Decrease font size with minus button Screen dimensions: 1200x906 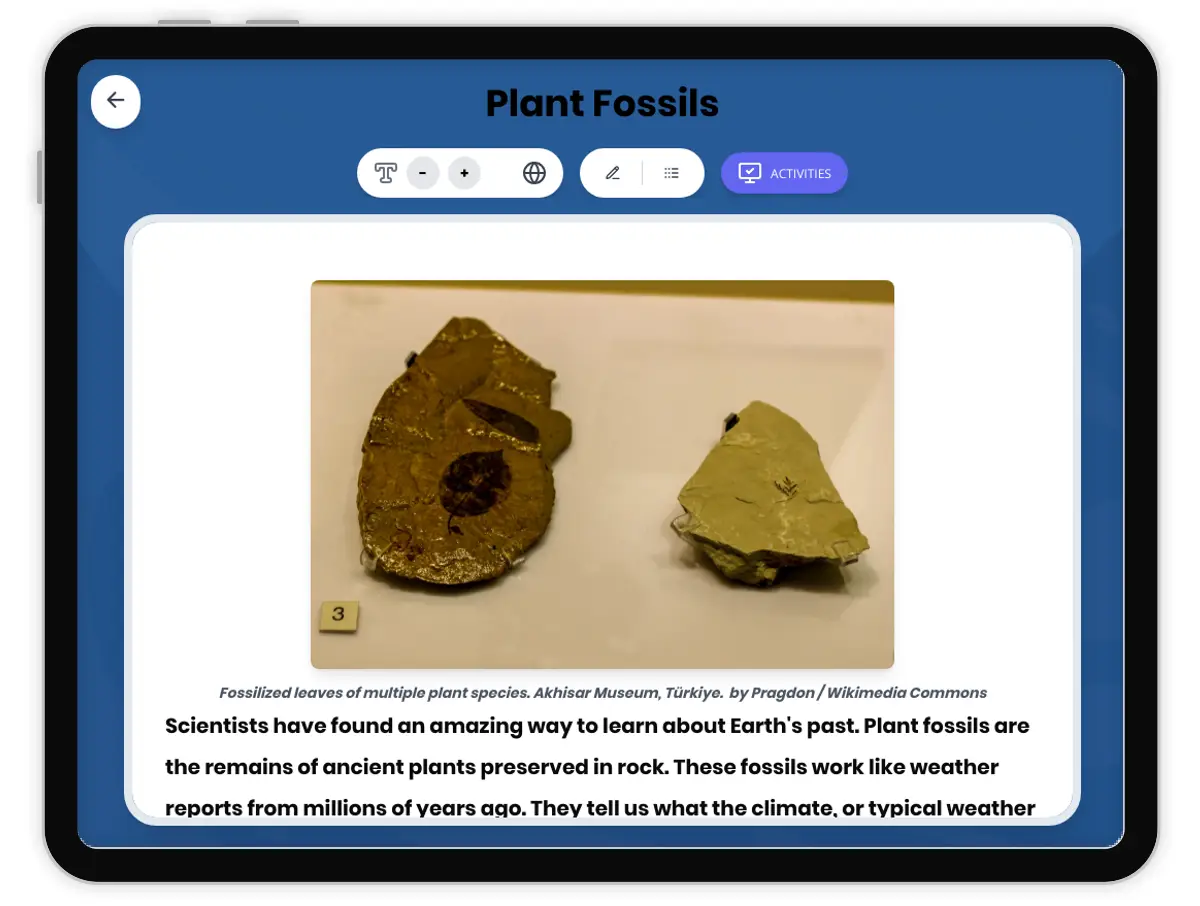tap(423, 173)
